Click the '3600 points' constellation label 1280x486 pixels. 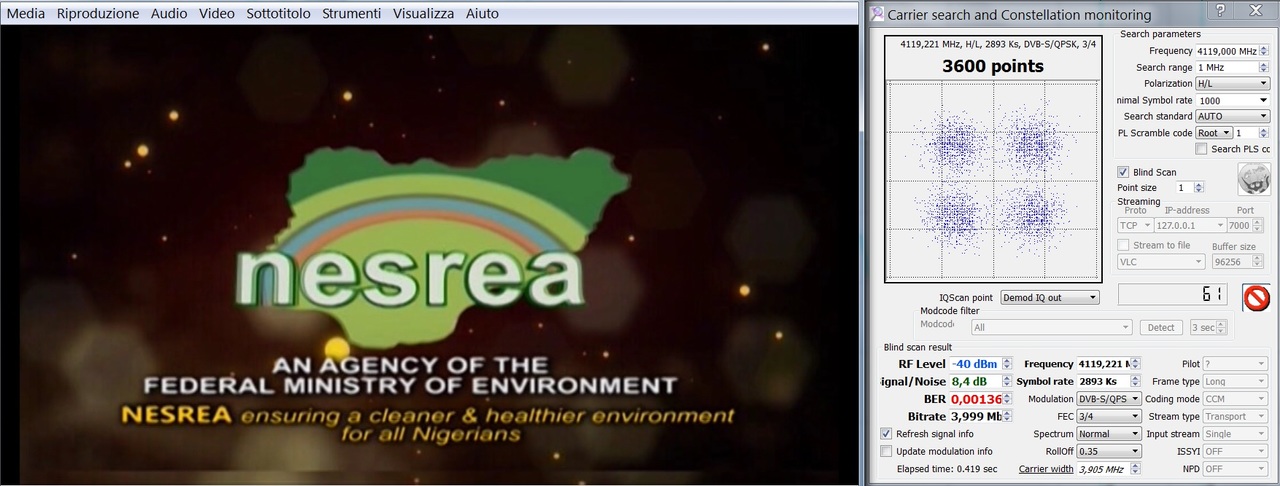pyautogui.click(x=993, y=67)
